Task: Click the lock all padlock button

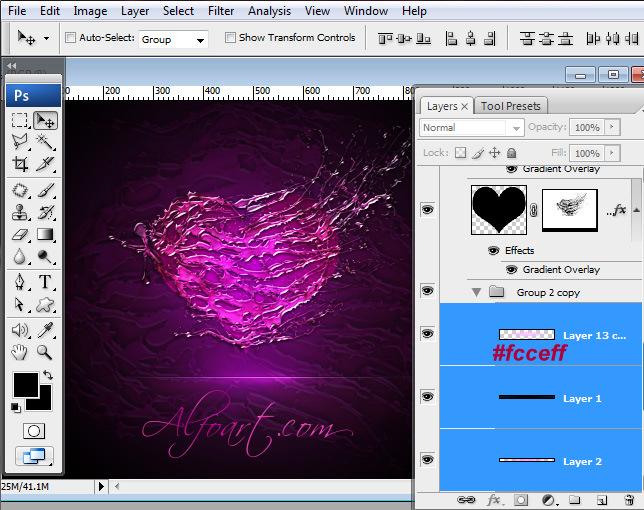Action: 511,153
